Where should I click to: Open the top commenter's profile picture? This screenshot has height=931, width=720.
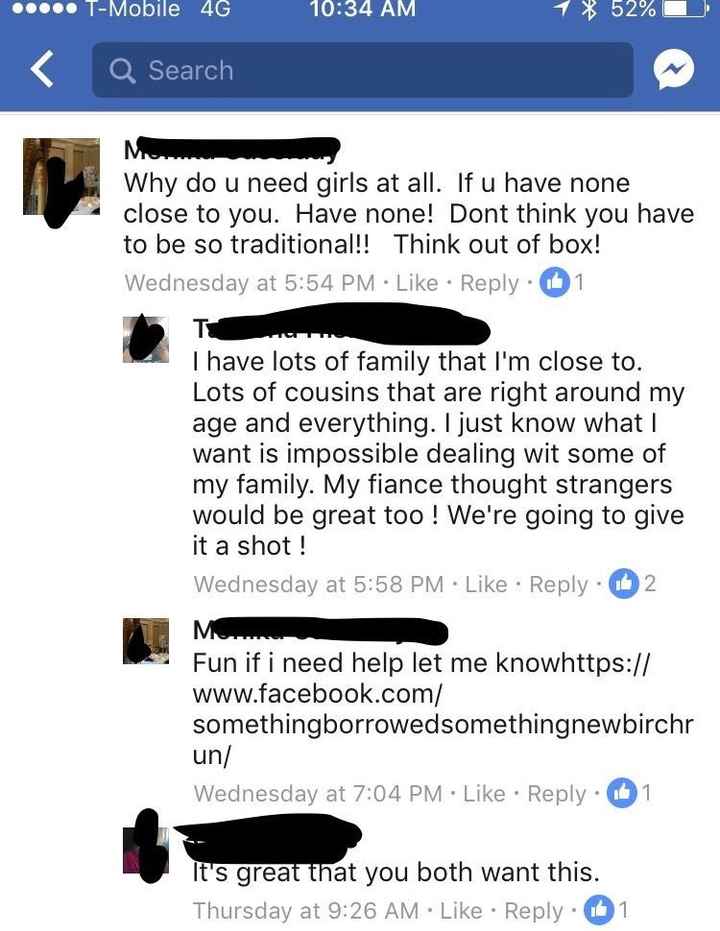[x=61, y=176]
